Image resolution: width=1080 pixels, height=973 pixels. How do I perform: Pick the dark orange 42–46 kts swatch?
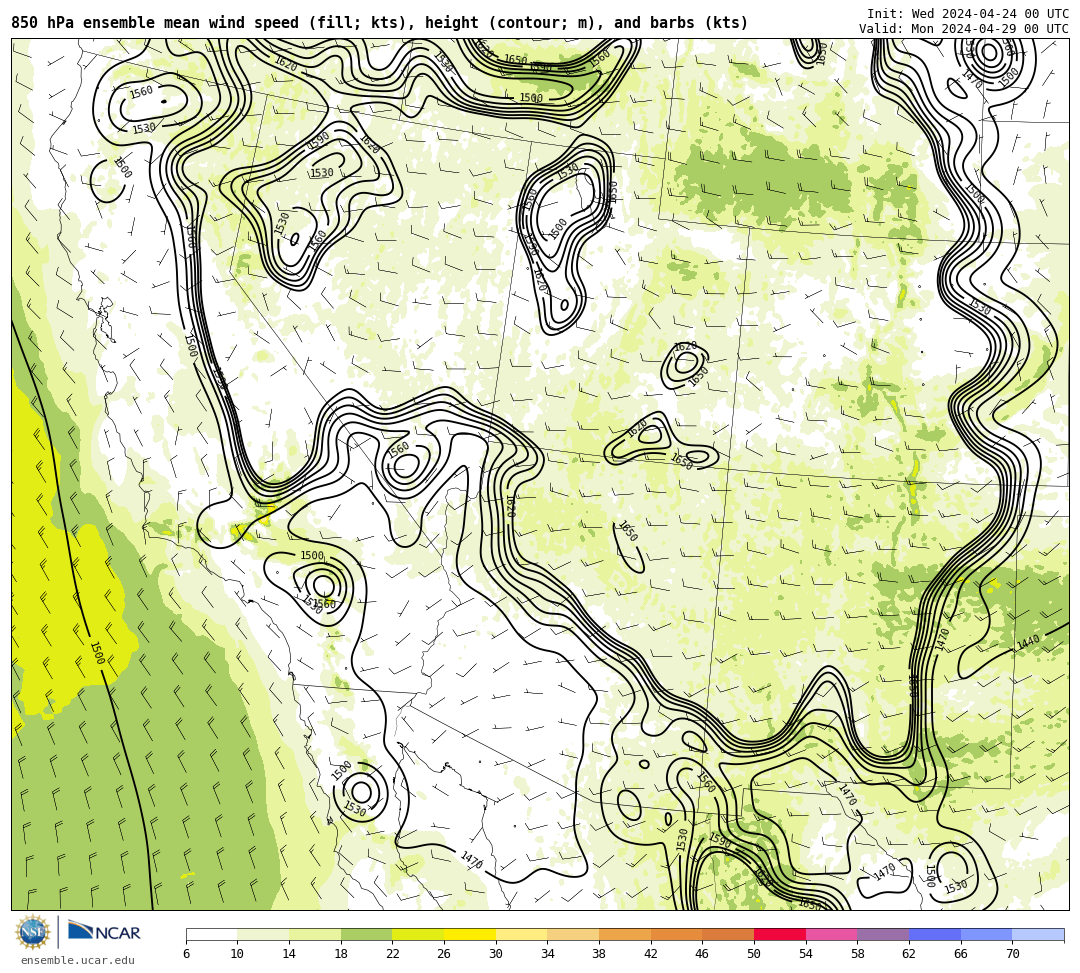coord(676,934)
